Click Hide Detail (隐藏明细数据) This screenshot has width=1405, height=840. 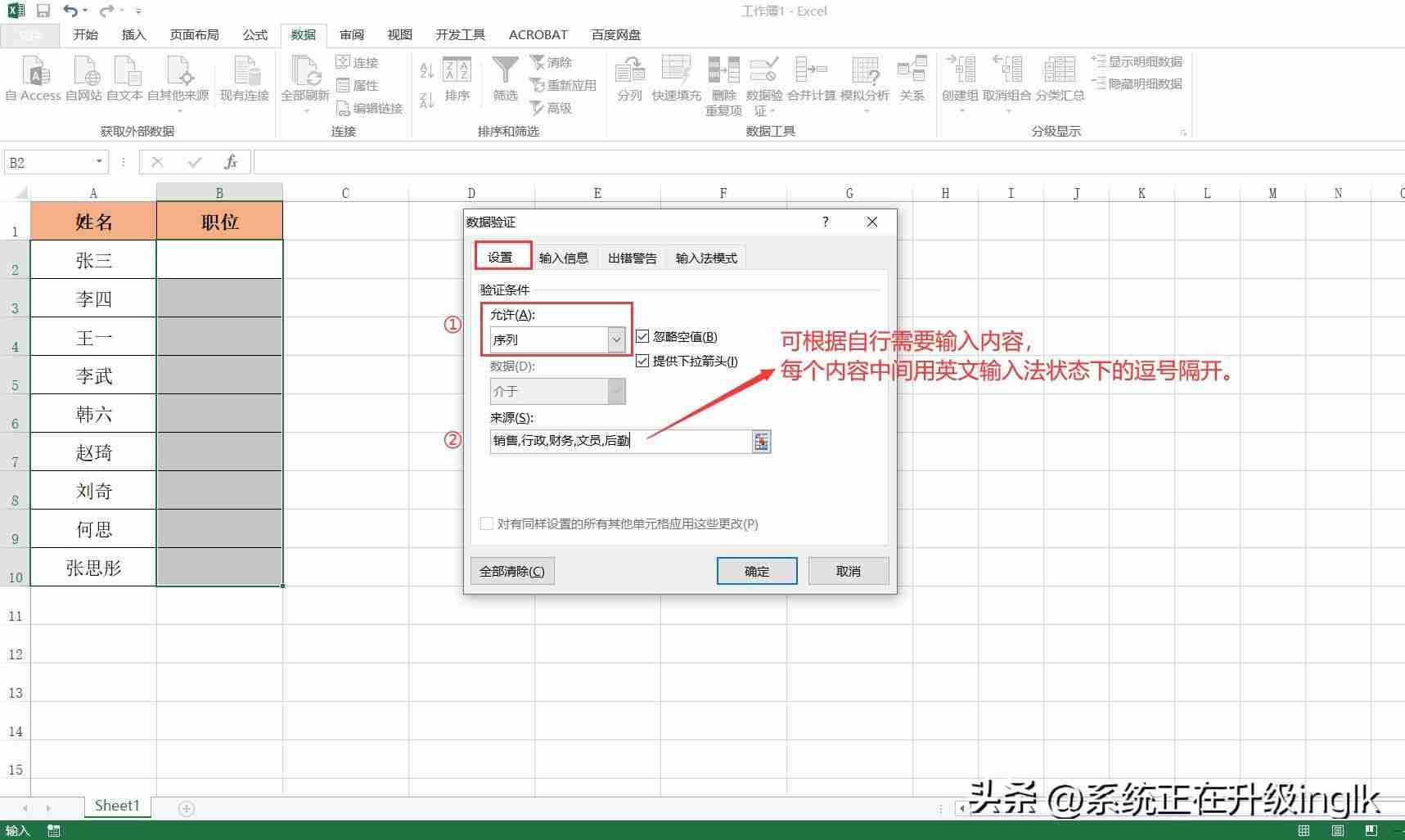(x=1137, y=83)
